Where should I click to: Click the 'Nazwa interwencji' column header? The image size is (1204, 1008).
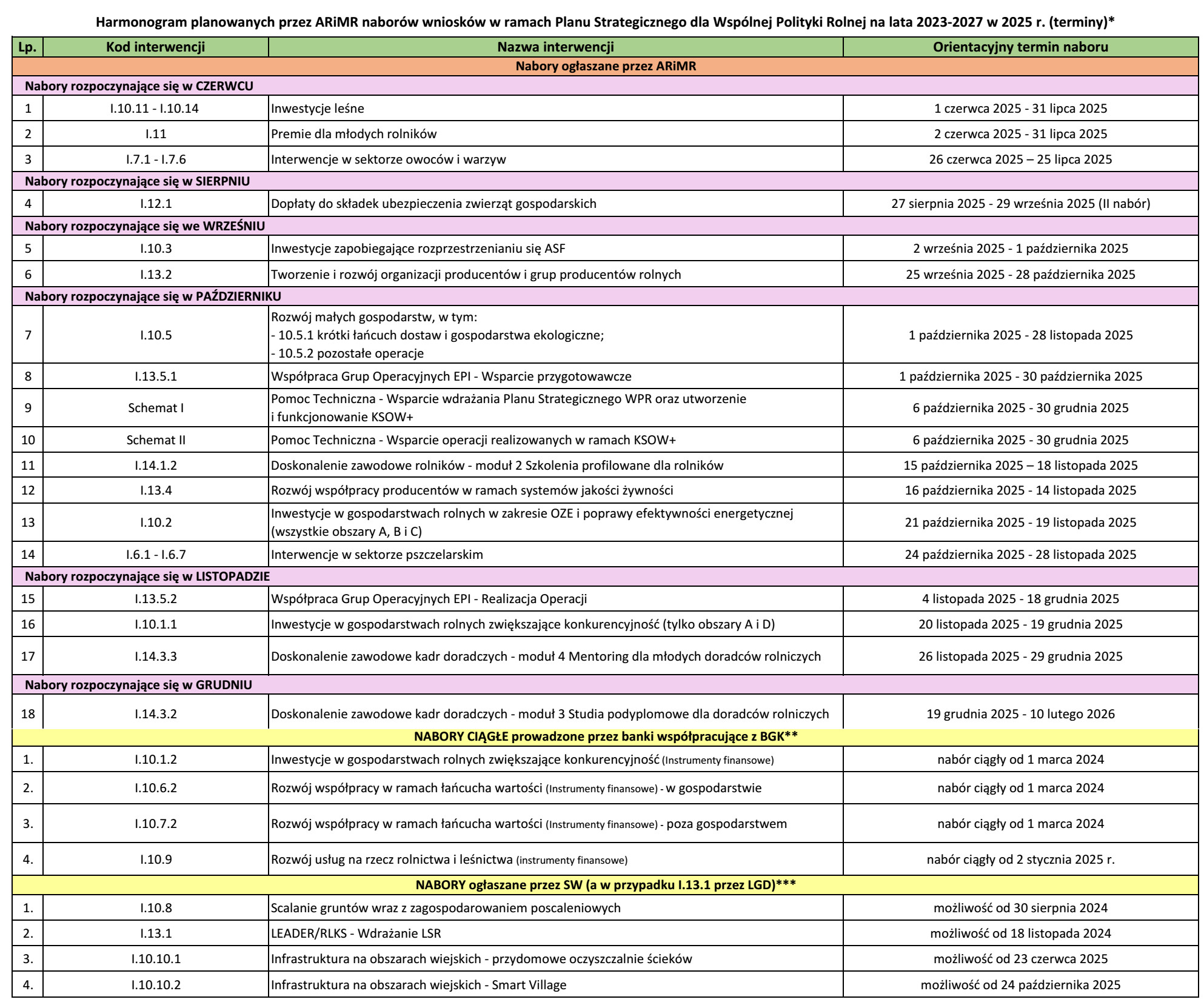pyautogui.click(x=555, y=47)
